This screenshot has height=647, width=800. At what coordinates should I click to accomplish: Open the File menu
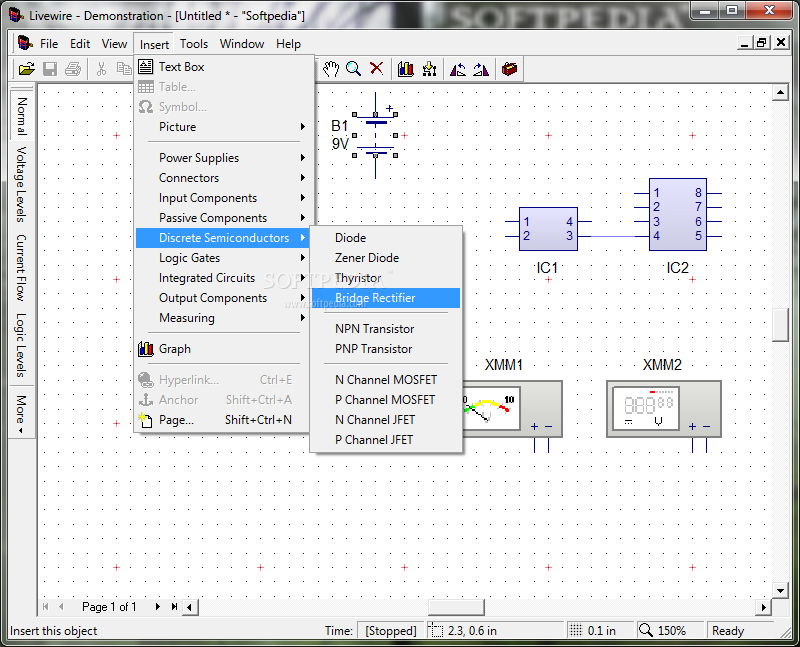pyautogui.click(x=49, y=44)
